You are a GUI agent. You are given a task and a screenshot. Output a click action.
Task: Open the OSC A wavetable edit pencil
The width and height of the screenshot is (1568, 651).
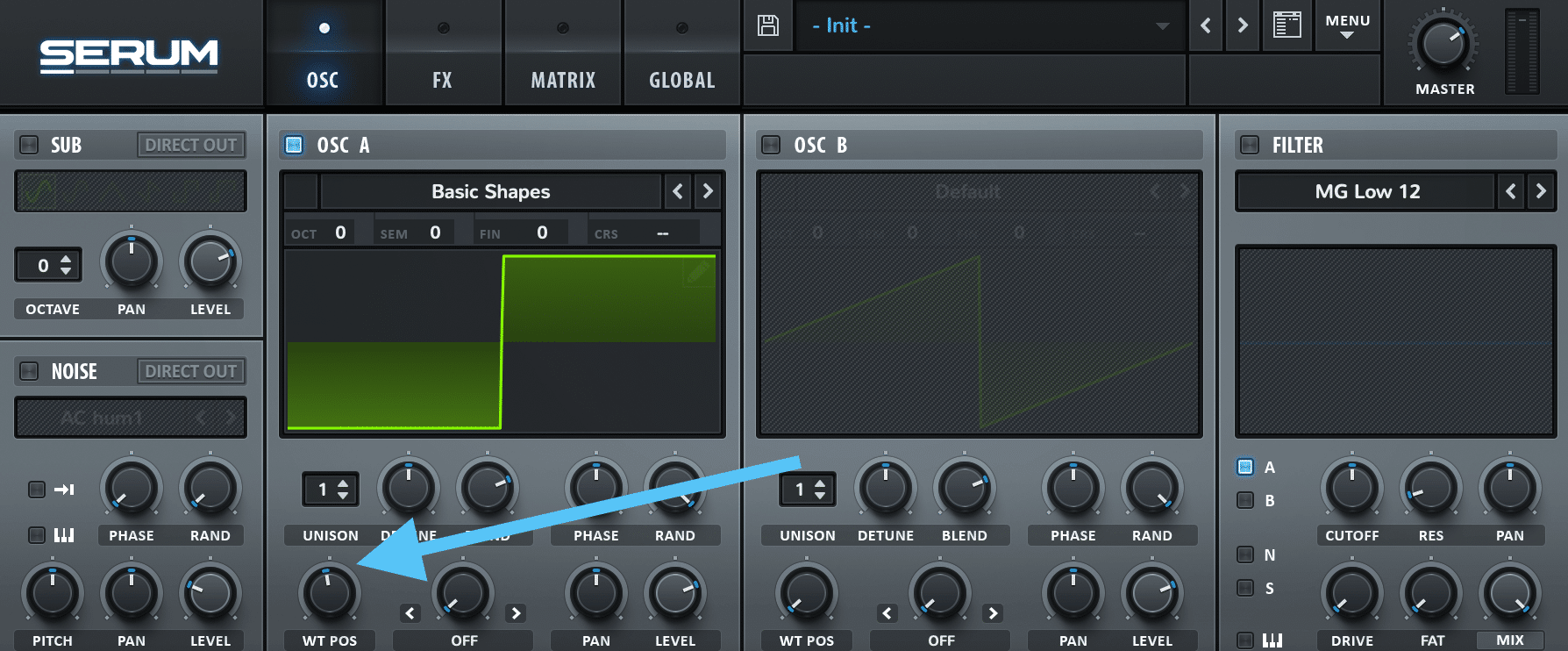[x=698, y=273]
